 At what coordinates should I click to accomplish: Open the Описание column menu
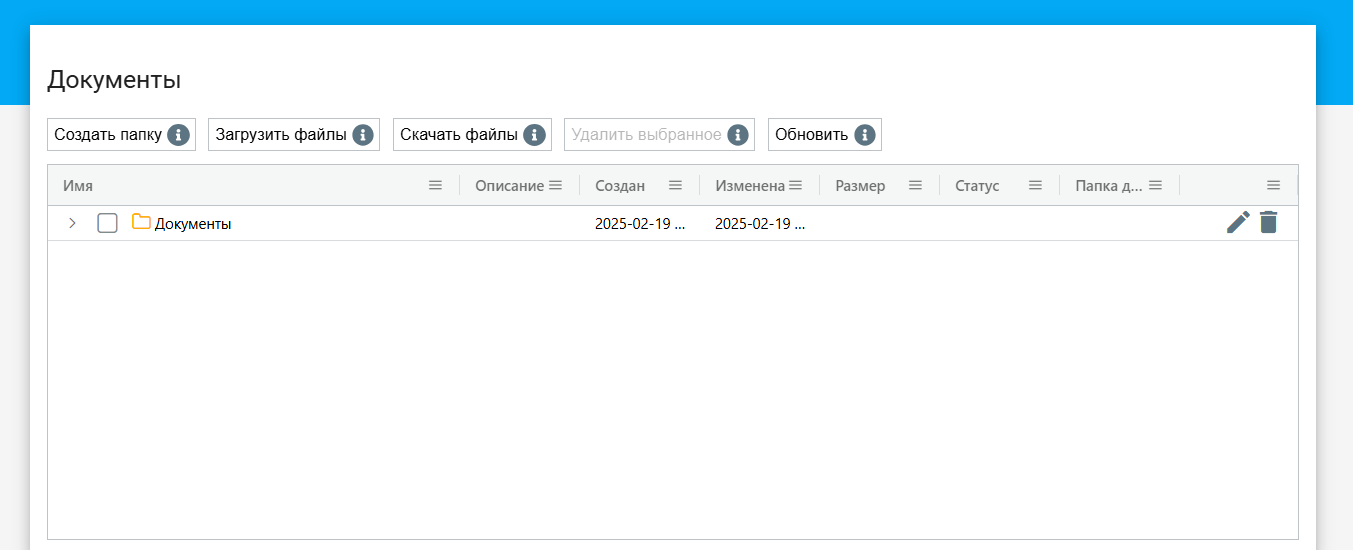(555, 185)
